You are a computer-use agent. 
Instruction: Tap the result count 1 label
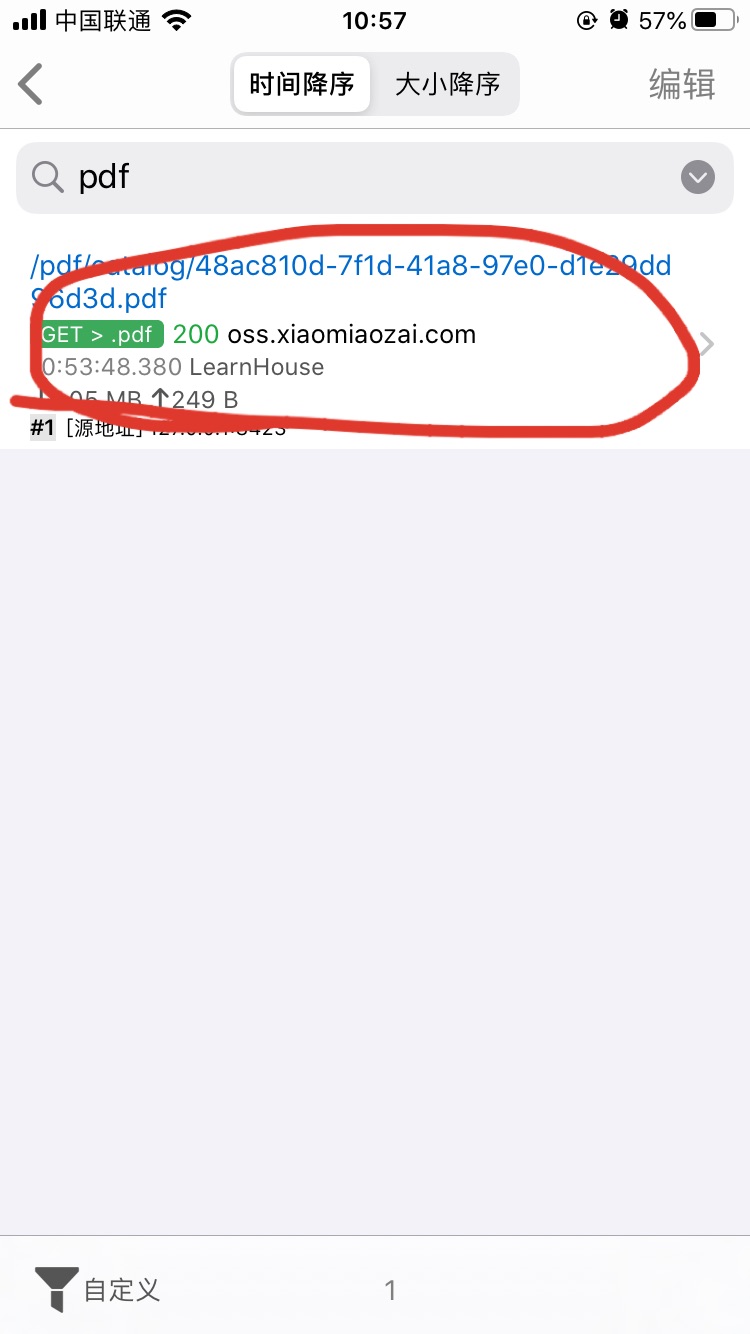391,1290
